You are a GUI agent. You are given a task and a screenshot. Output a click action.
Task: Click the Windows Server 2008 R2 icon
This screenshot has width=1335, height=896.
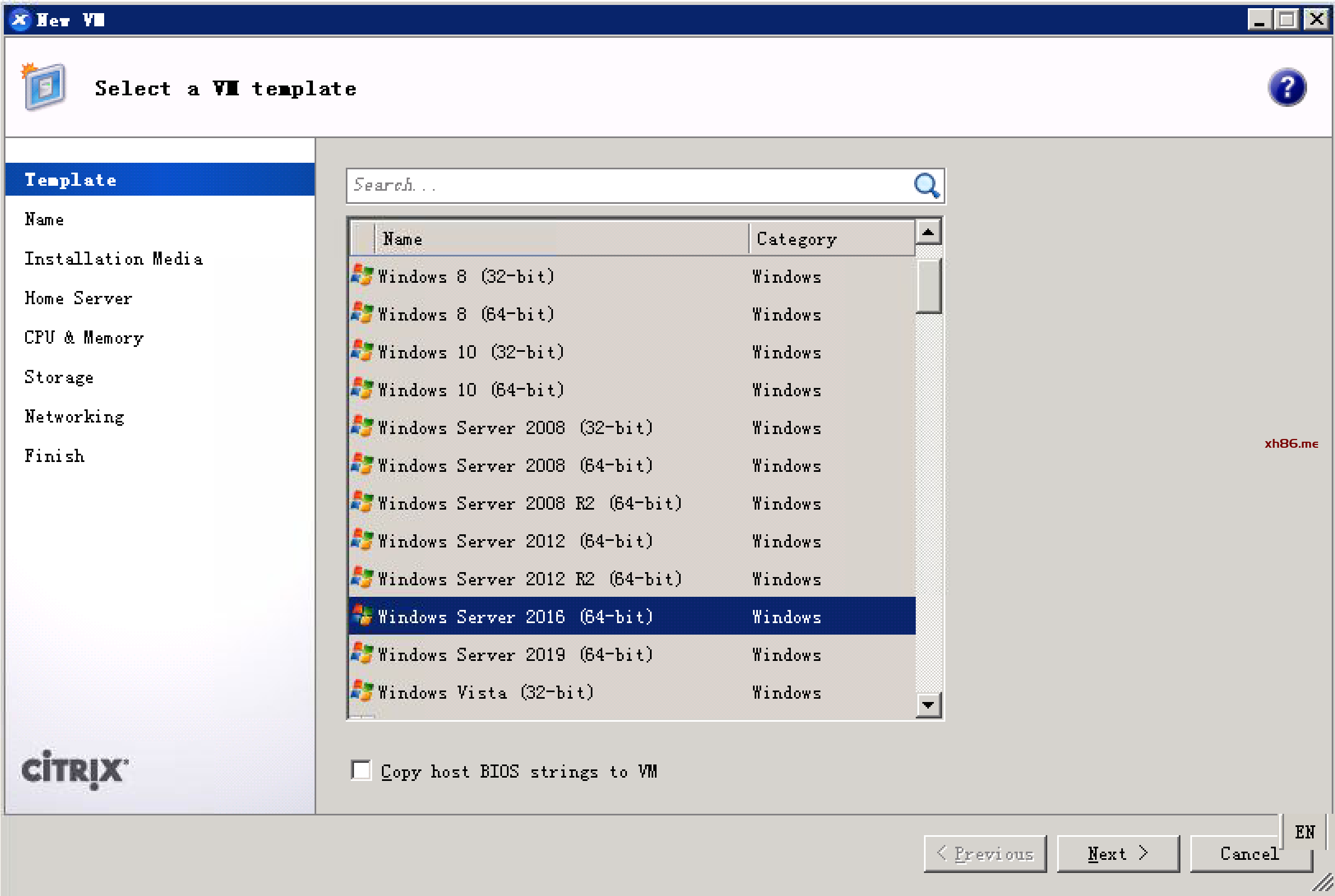pos(362,503)
